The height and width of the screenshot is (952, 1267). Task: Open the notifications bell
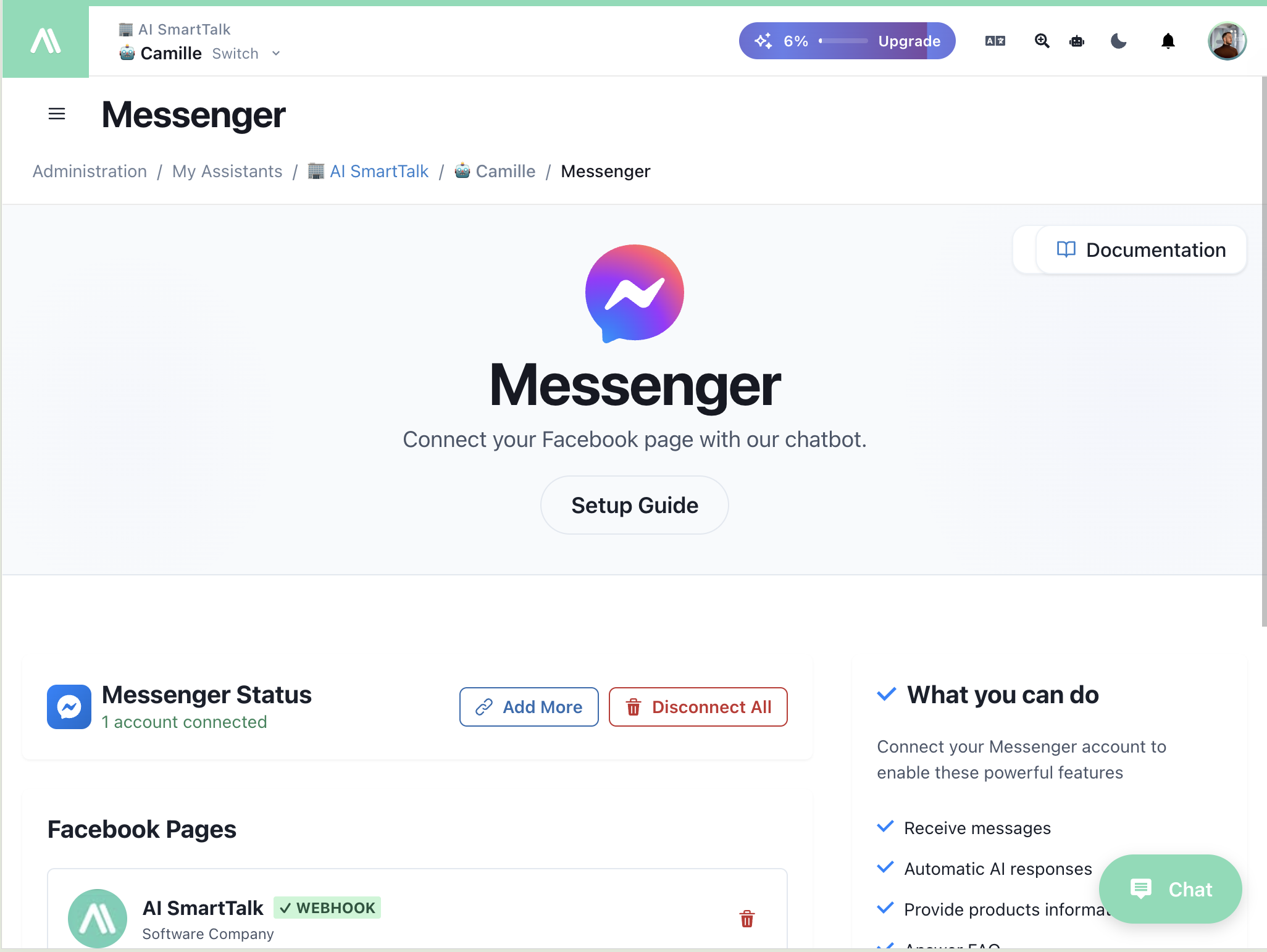tap(1168, 41)
